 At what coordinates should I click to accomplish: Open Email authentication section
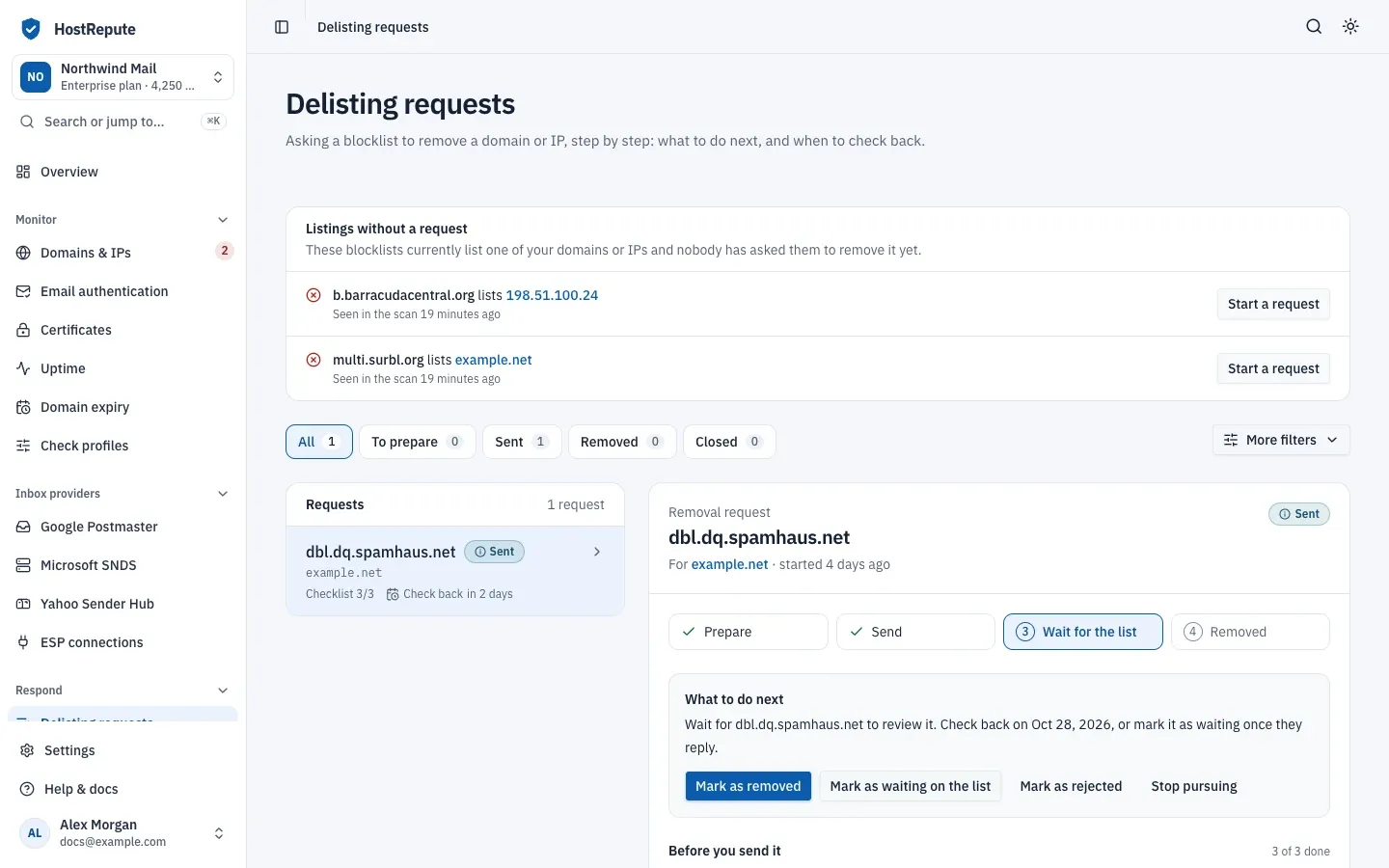[x=123, y=291]
